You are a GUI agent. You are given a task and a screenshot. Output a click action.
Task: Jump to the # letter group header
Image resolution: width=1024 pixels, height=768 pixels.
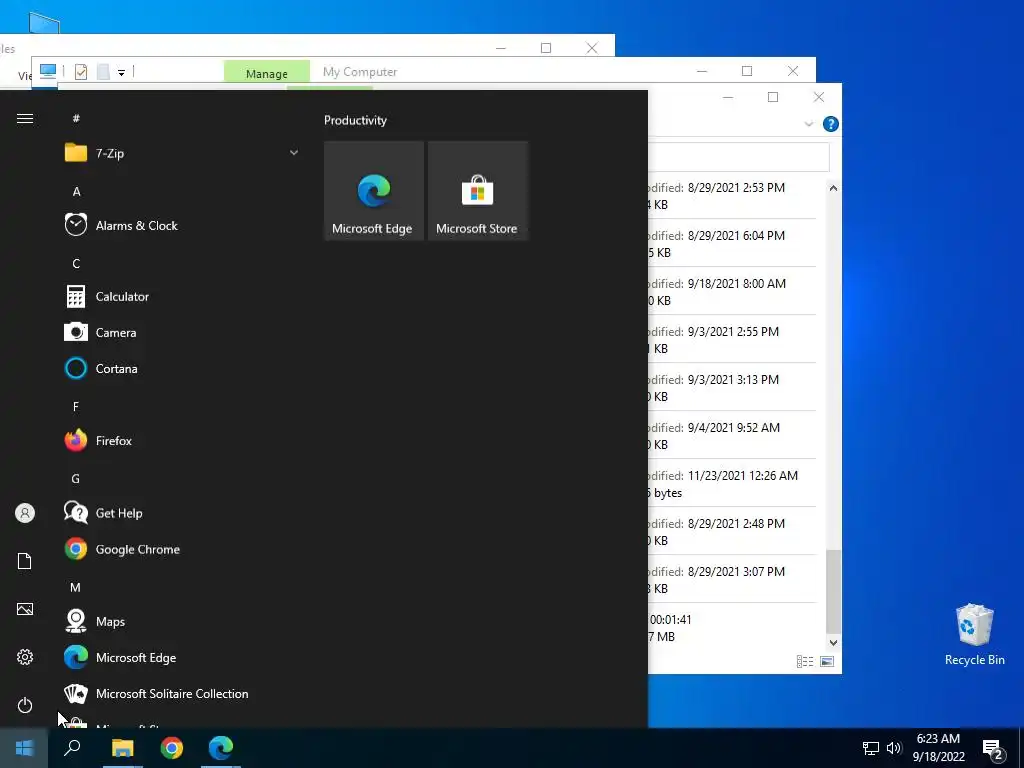pos(76,118)
